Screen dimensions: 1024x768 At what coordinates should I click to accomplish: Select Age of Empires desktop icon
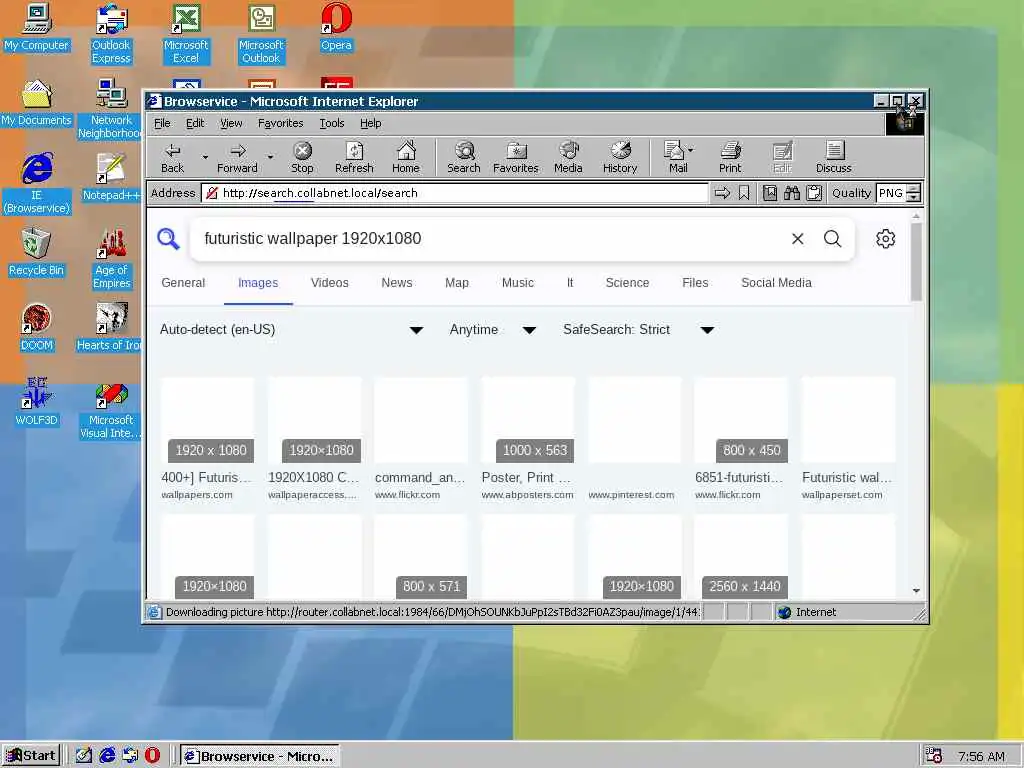click(x=111, y=259)
